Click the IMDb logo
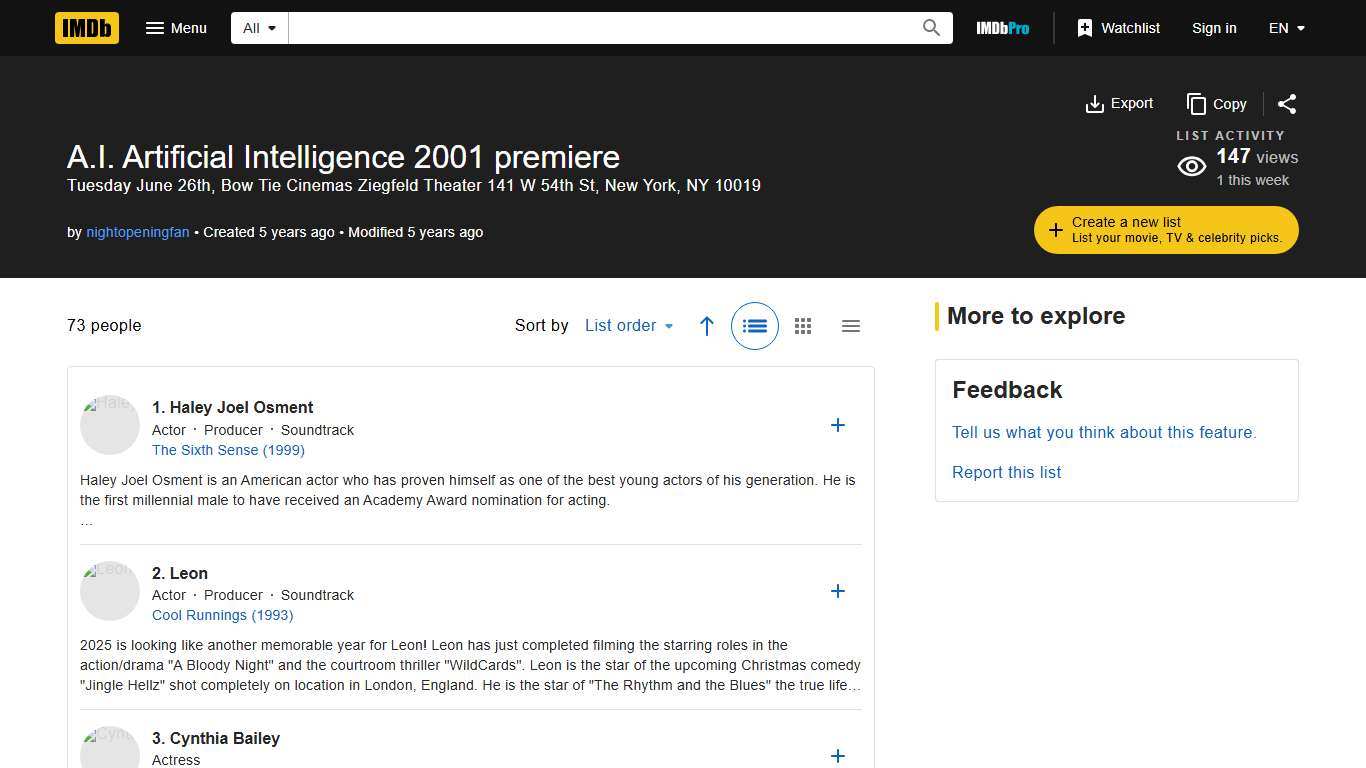This screenshot has height=768, width=1366. (x=87, y=28)
